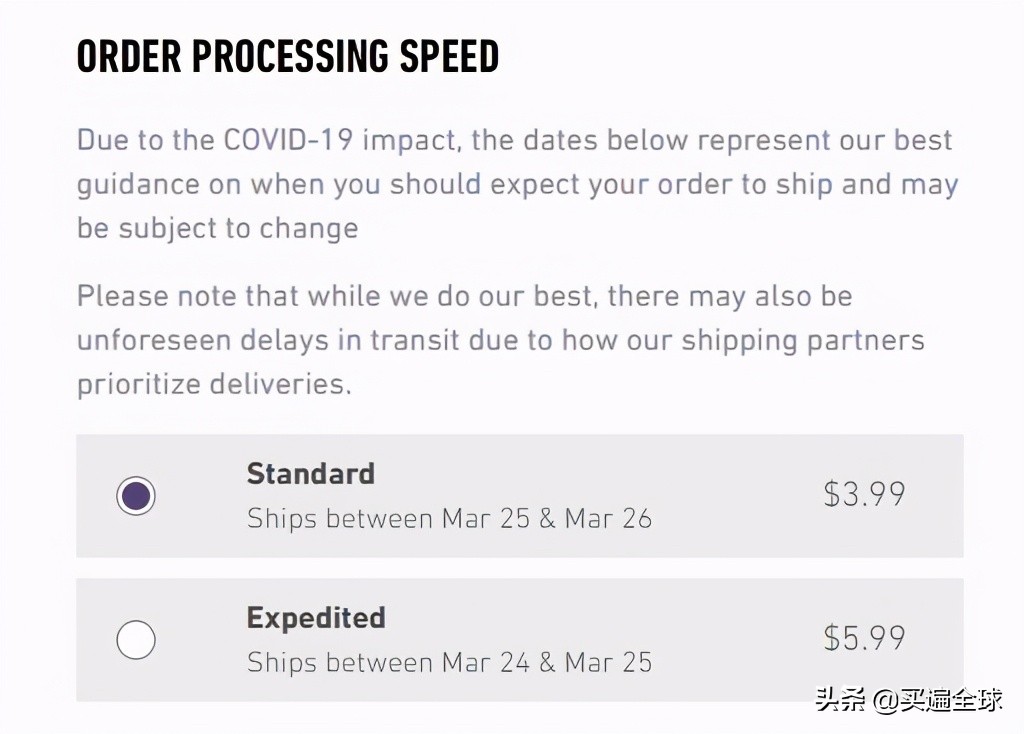Select the Standard shipping radio button

pyautogui.click(x=136, y=496)
